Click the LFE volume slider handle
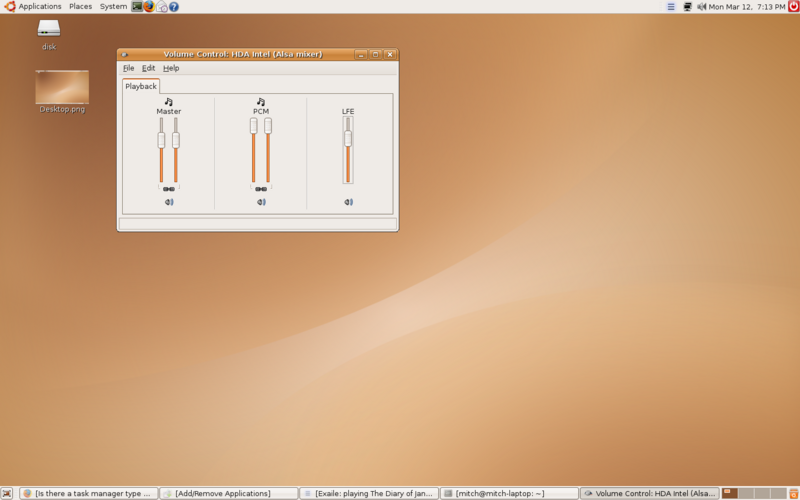 (x=348, y=138)
